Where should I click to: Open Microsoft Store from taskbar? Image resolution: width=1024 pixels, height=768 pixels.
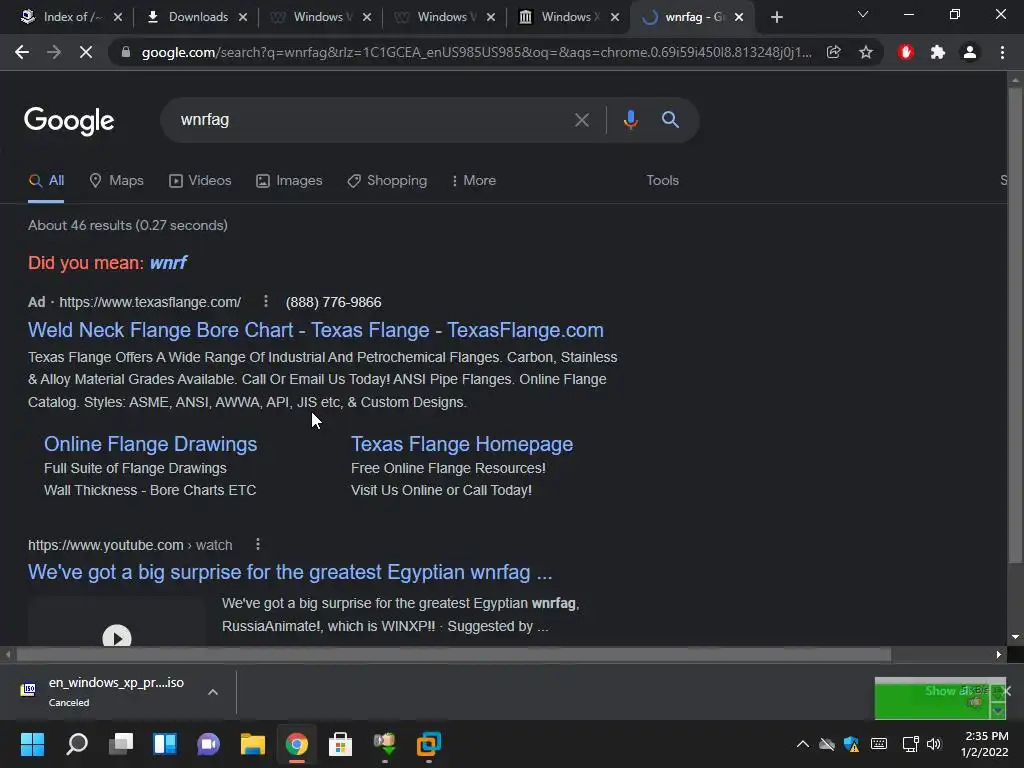[x=340, y=744]
